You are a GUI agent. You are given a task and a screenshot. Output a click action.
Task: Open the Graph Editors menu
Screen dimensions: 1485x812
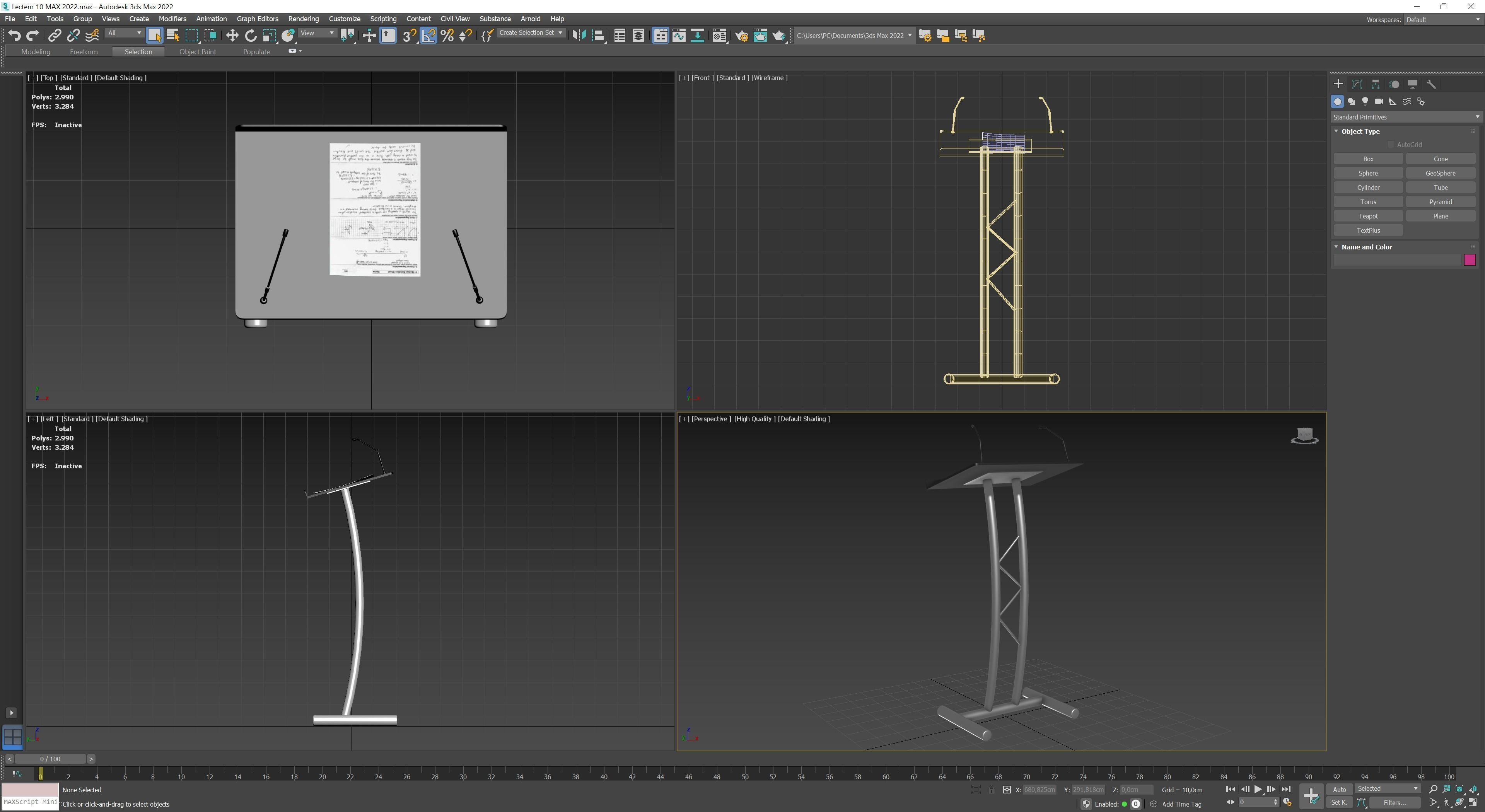(257, 19)
